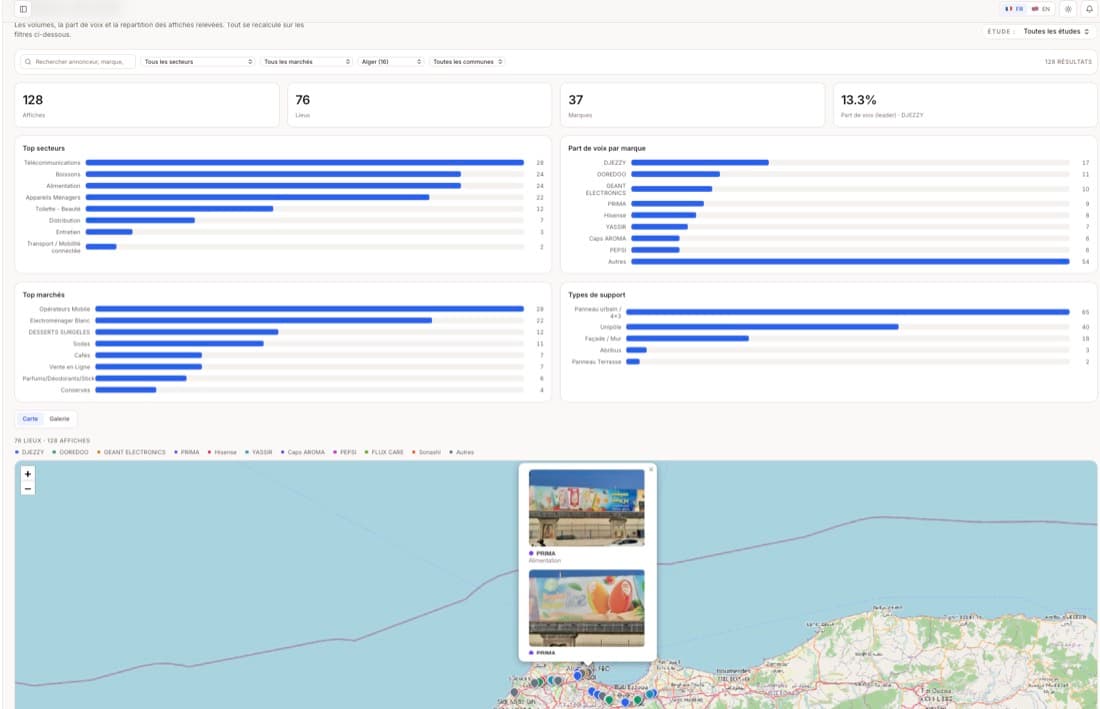This screenshot has height=709, width=1100.
Task: Open the Alger (16) wilaya filter
Action: tap(391, 62)
